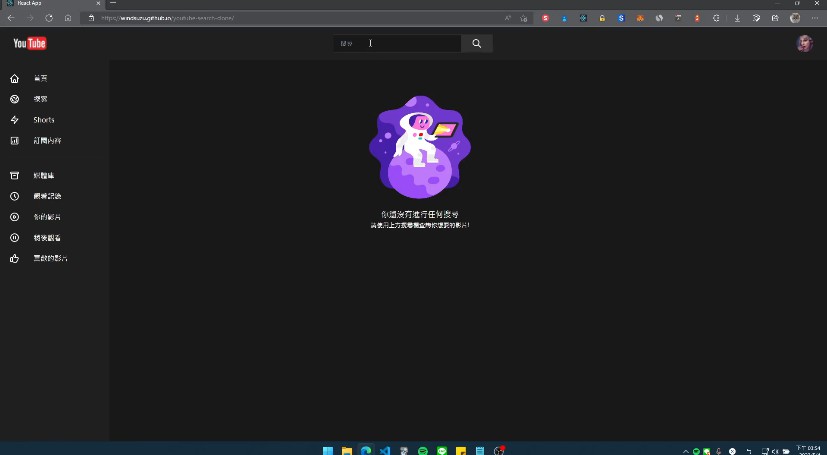The image size is (827, 455).
Task: Go to Home via house icon
Action: click(x=14, y=78)
